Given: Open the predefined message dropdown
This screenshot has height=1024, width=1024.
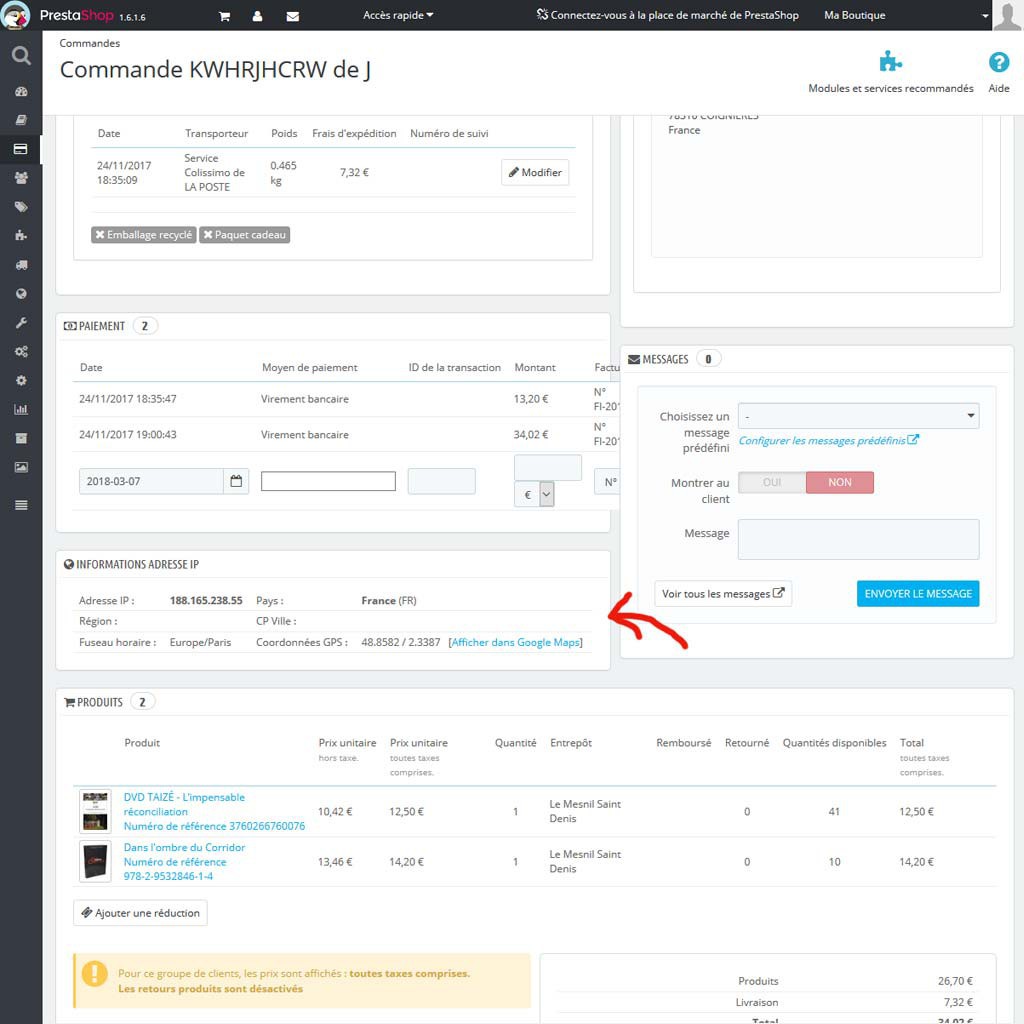Looking at the screenshot, I should pos(860,415).
